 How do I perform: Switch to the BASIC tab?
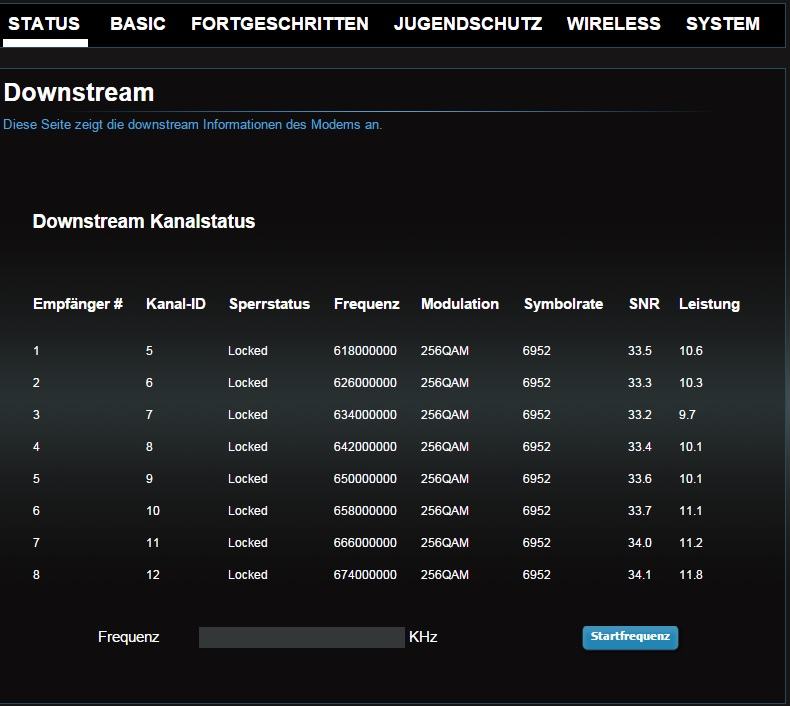click(x=138, y=24)
